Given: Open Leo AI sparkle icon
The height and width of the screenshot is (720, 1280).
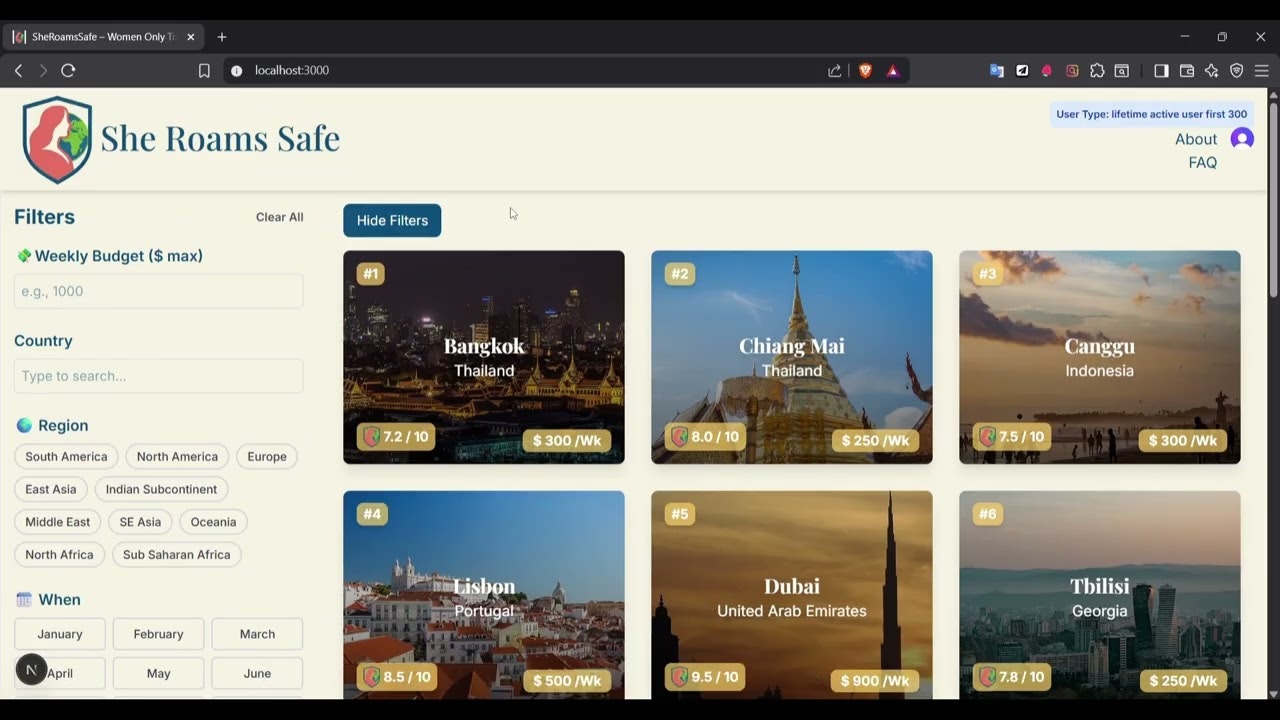Looking at the screenshot, I should tap(1211, 70).
